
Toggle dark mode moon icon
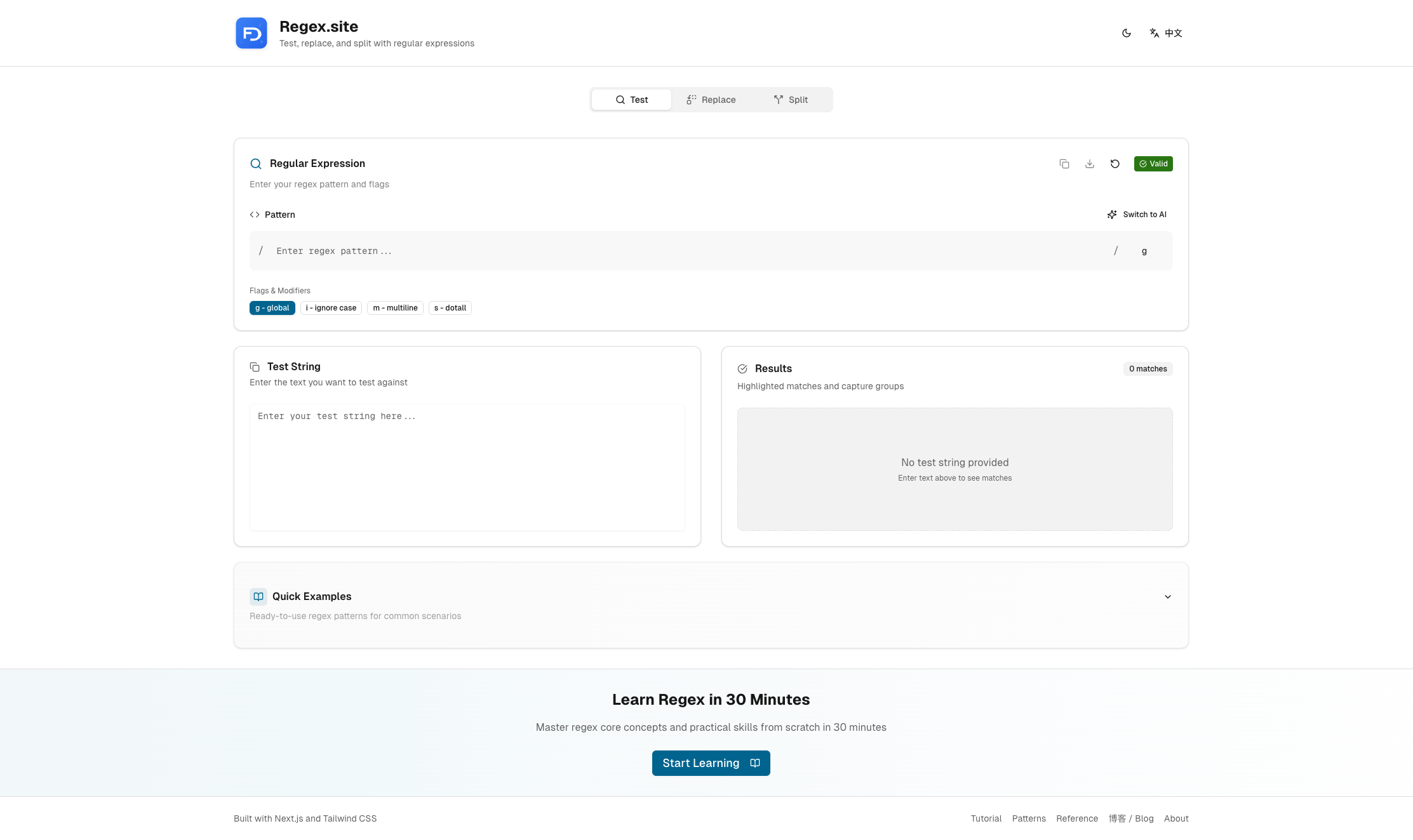tap(1127, 33)
